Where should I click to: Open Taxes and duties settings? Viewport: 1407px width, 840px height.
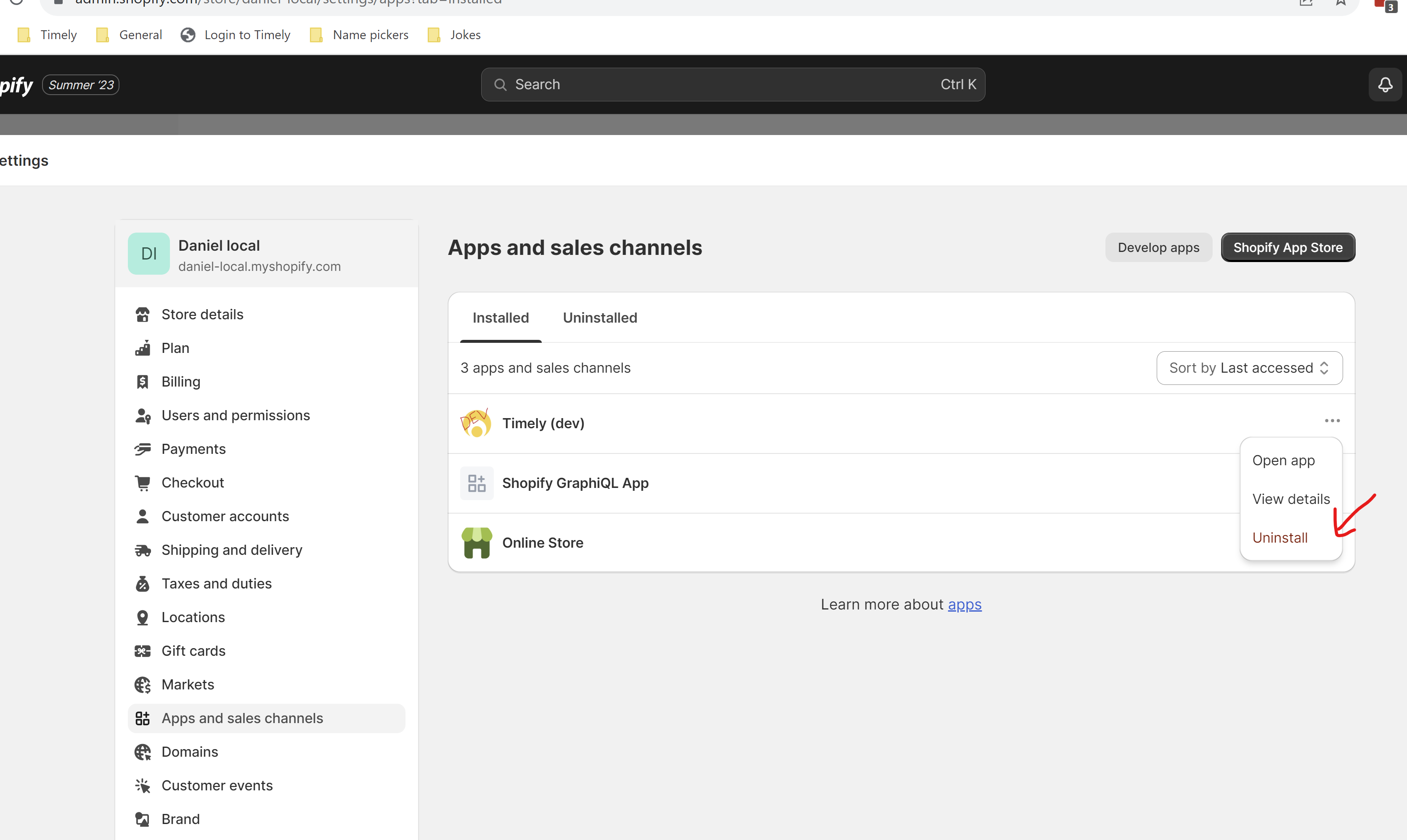(x=267, y=583)
